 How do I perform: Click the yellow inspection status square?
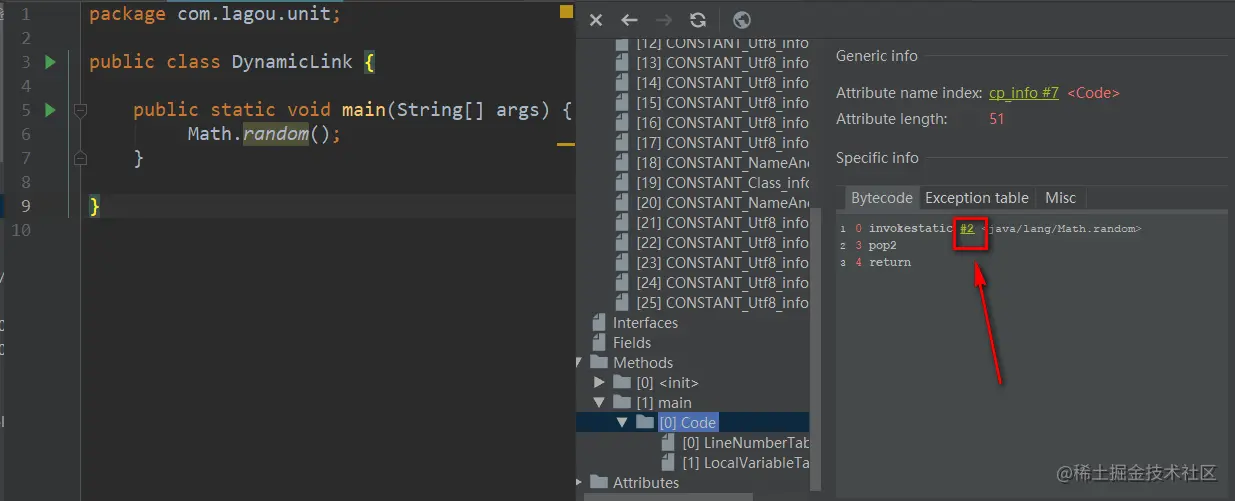tap(566, 13)
